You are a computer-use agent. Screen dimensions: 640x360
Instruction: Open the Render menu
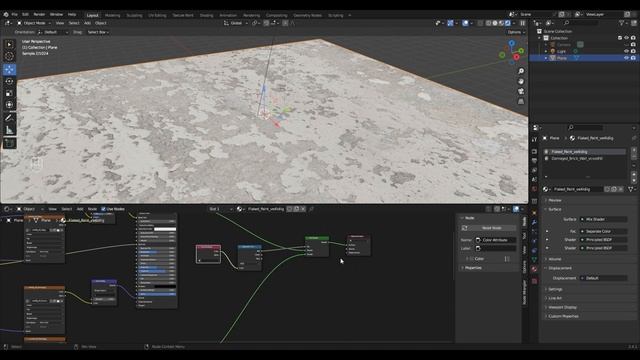pos(39,14)
